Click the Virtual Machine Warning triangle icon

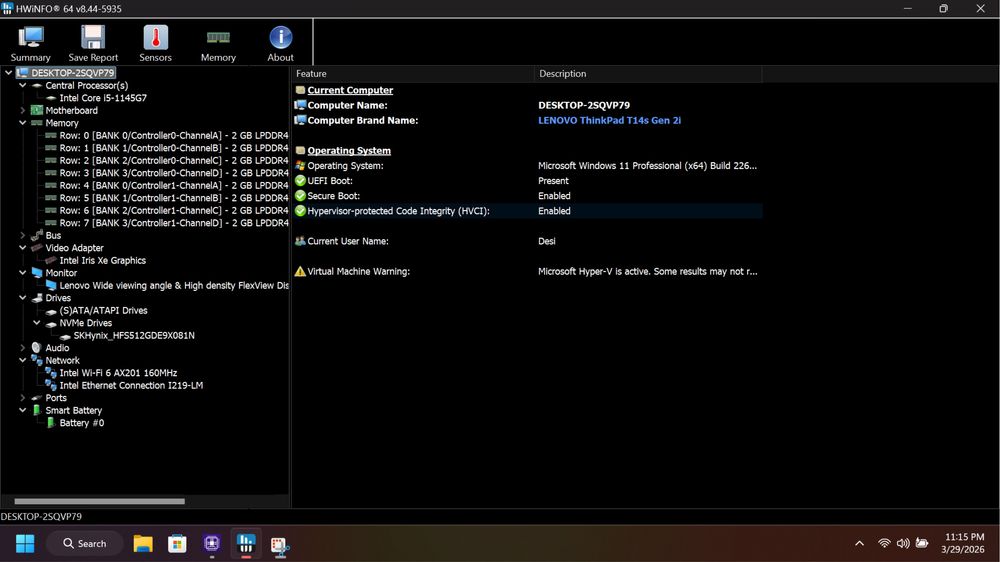pyautogui.click(x=300, y=271)
